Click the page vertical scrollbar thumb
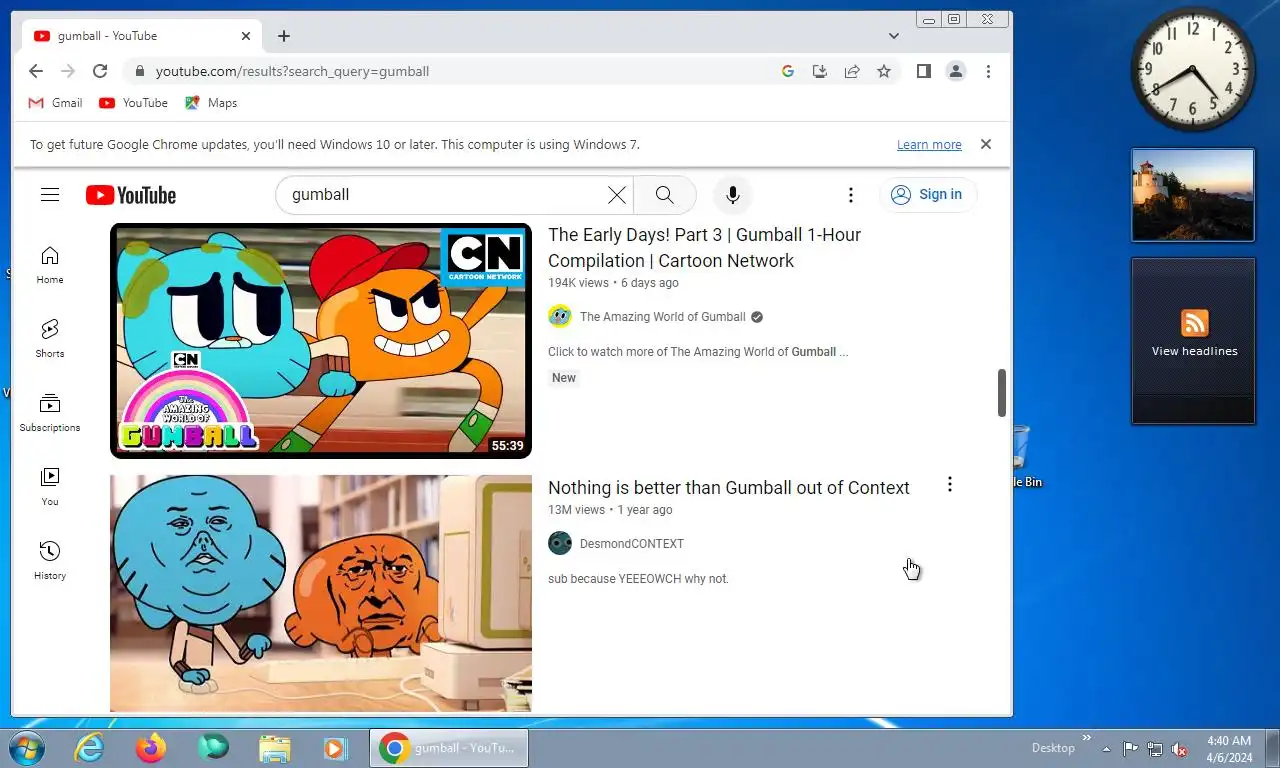Viewport: 1280px width, 768px height. [1001, 393]
